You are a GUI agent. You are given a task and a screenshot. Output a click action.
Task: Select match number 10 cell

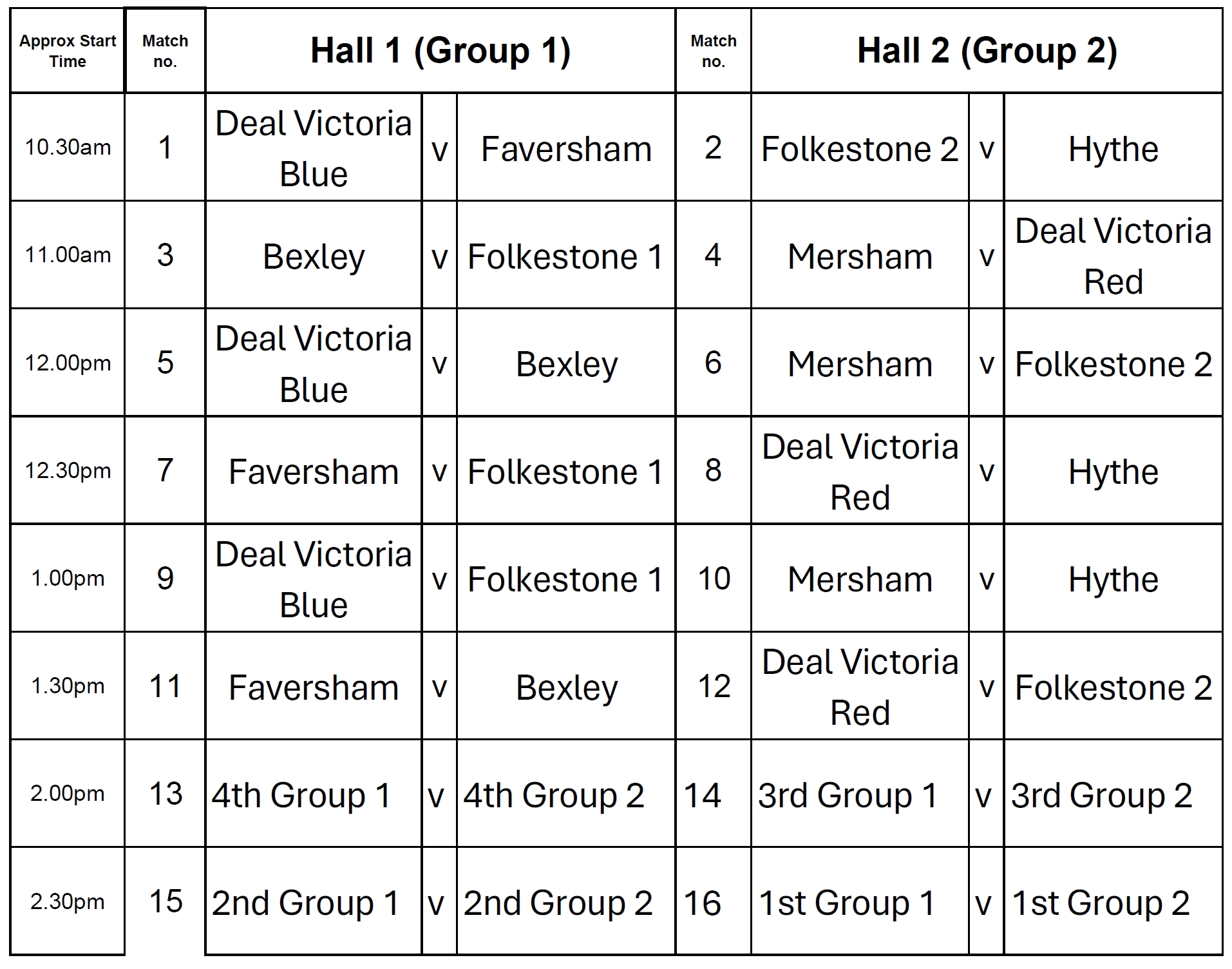tap(714, 579)
